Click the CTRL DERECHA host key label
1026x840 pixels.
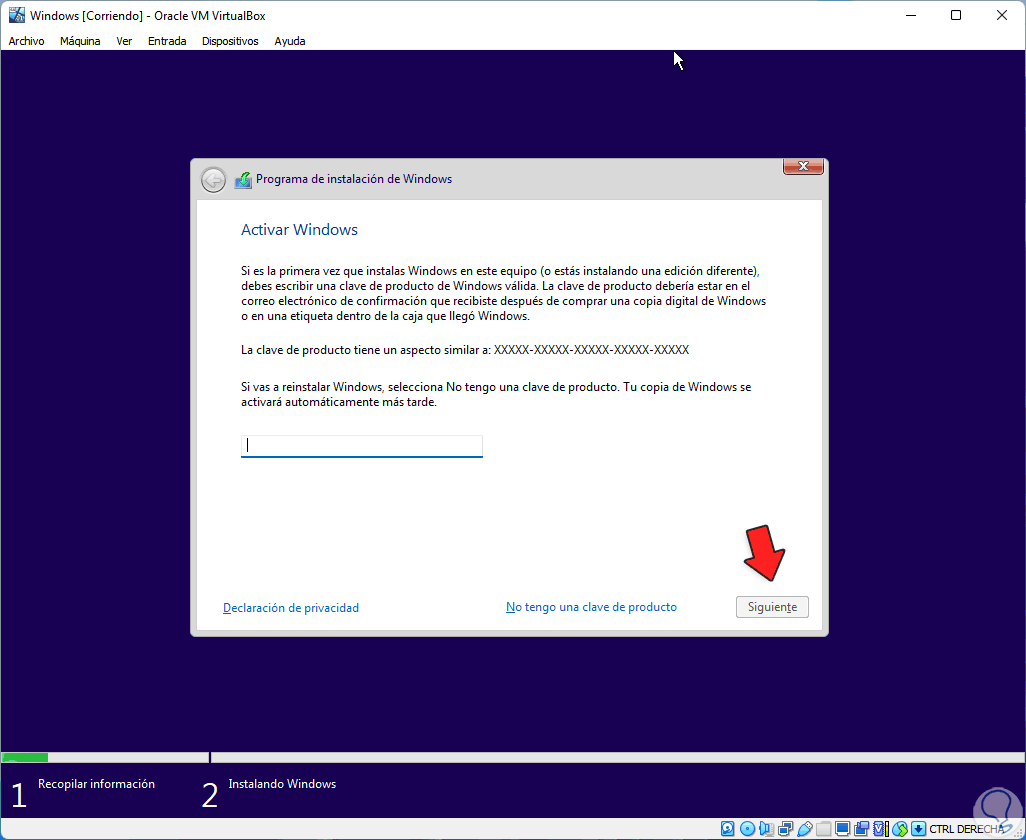pyautogui.click(x=966, y=830)
